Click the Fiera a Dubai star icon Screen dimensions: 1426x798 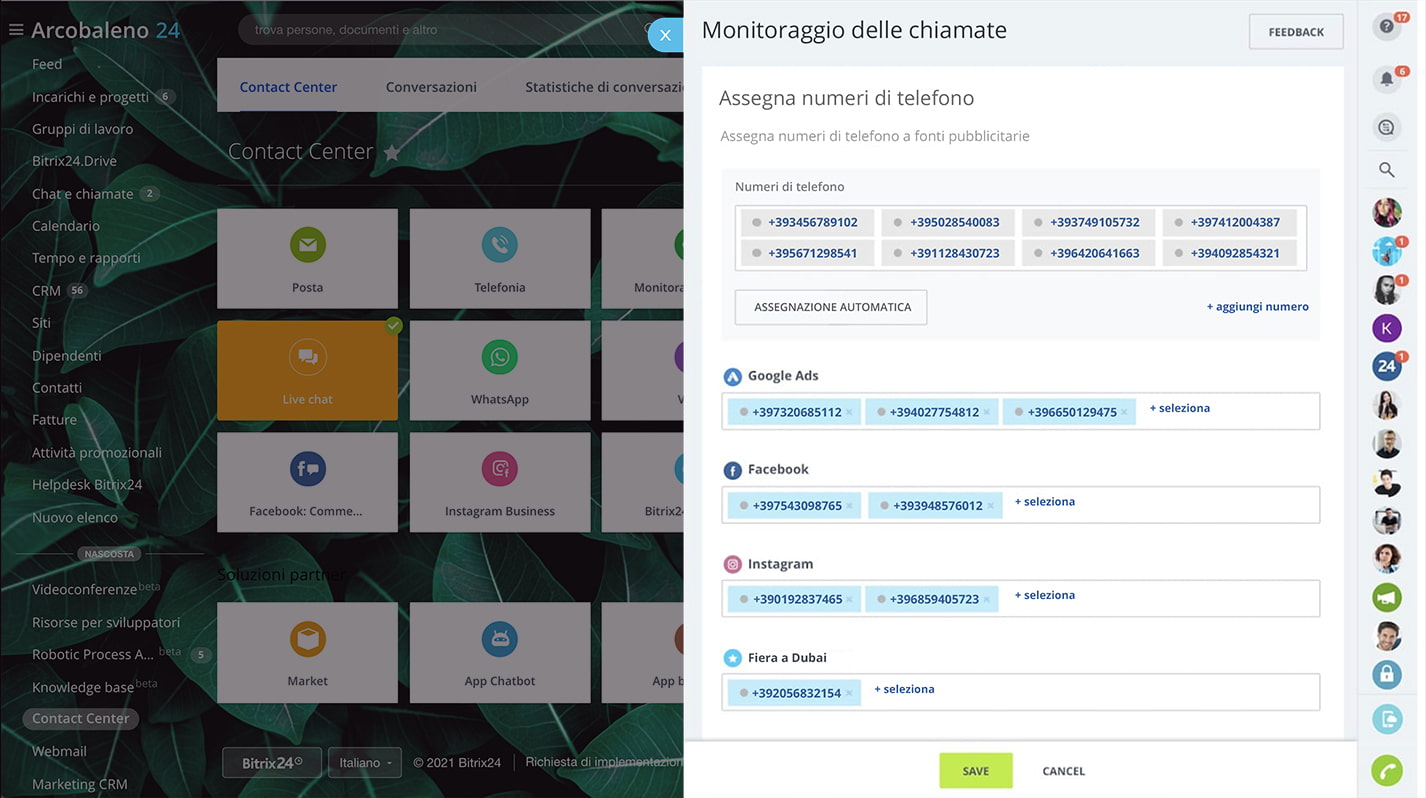coord(733,658)
